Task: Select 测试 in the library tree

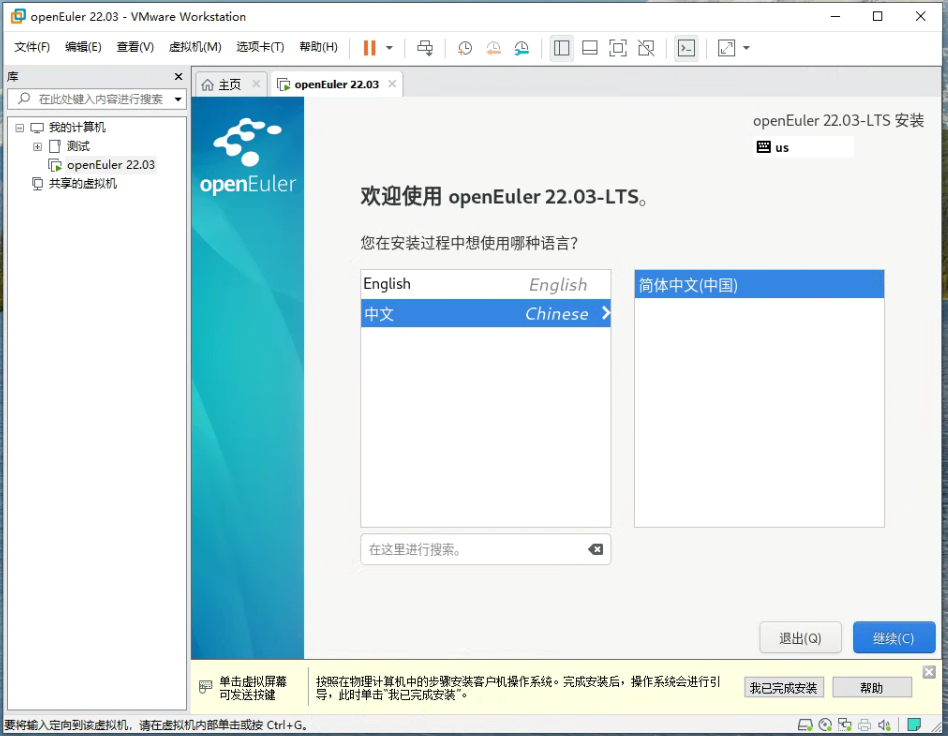Action: tap(78, 146)
